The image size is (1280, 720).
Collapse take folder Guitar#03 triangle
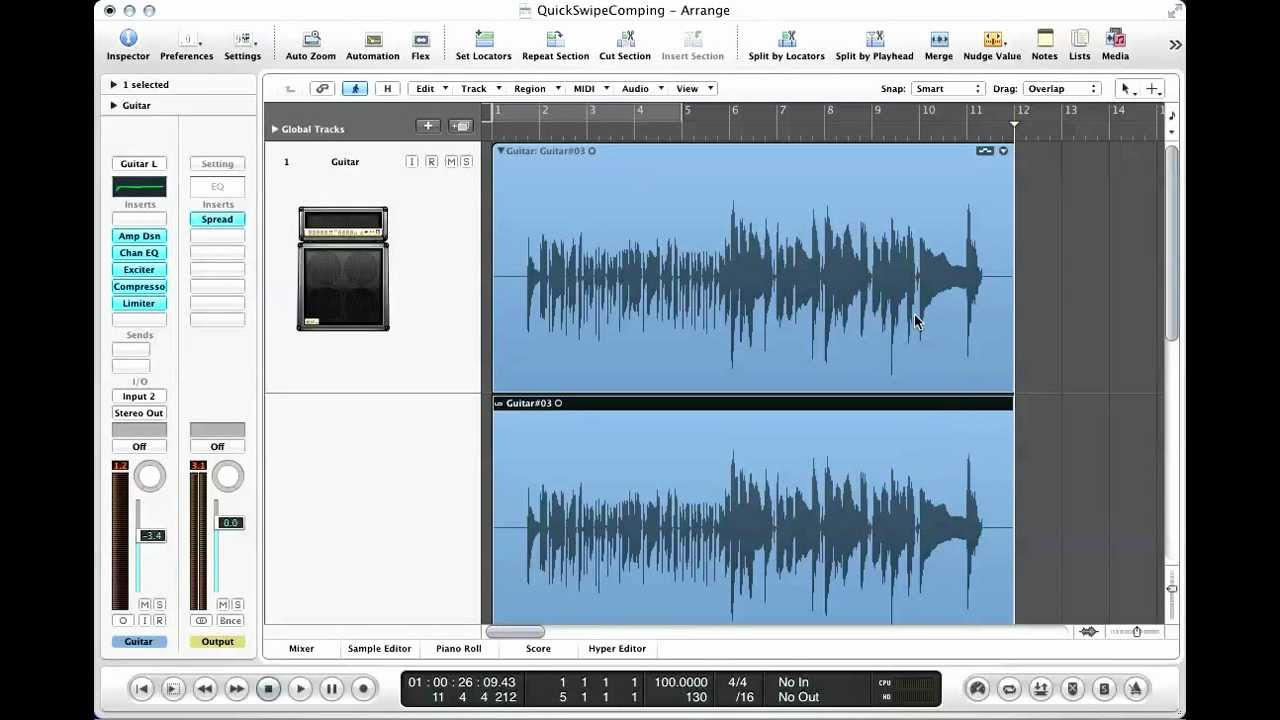[x=501, y=151]
